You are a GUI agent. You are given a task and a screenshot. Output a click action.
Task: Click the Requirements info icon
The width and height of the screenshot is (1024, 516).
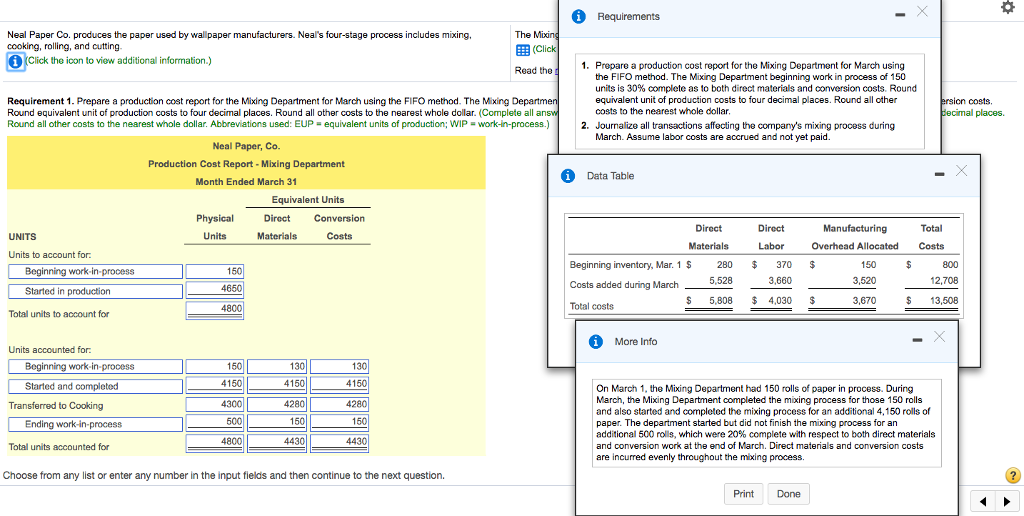click(579, 17)
